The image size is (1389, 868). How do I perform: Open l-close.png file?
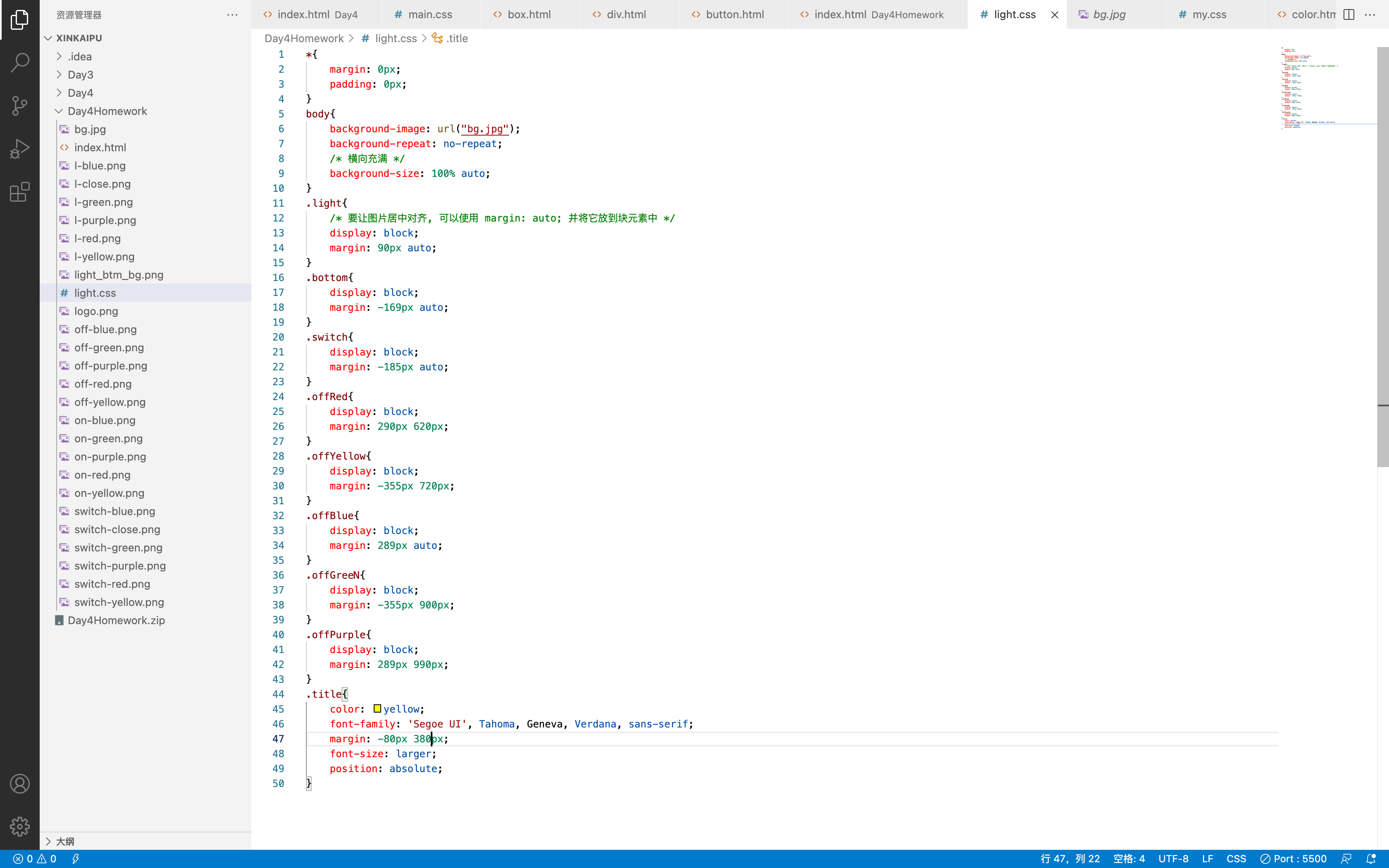pos(102,184)
